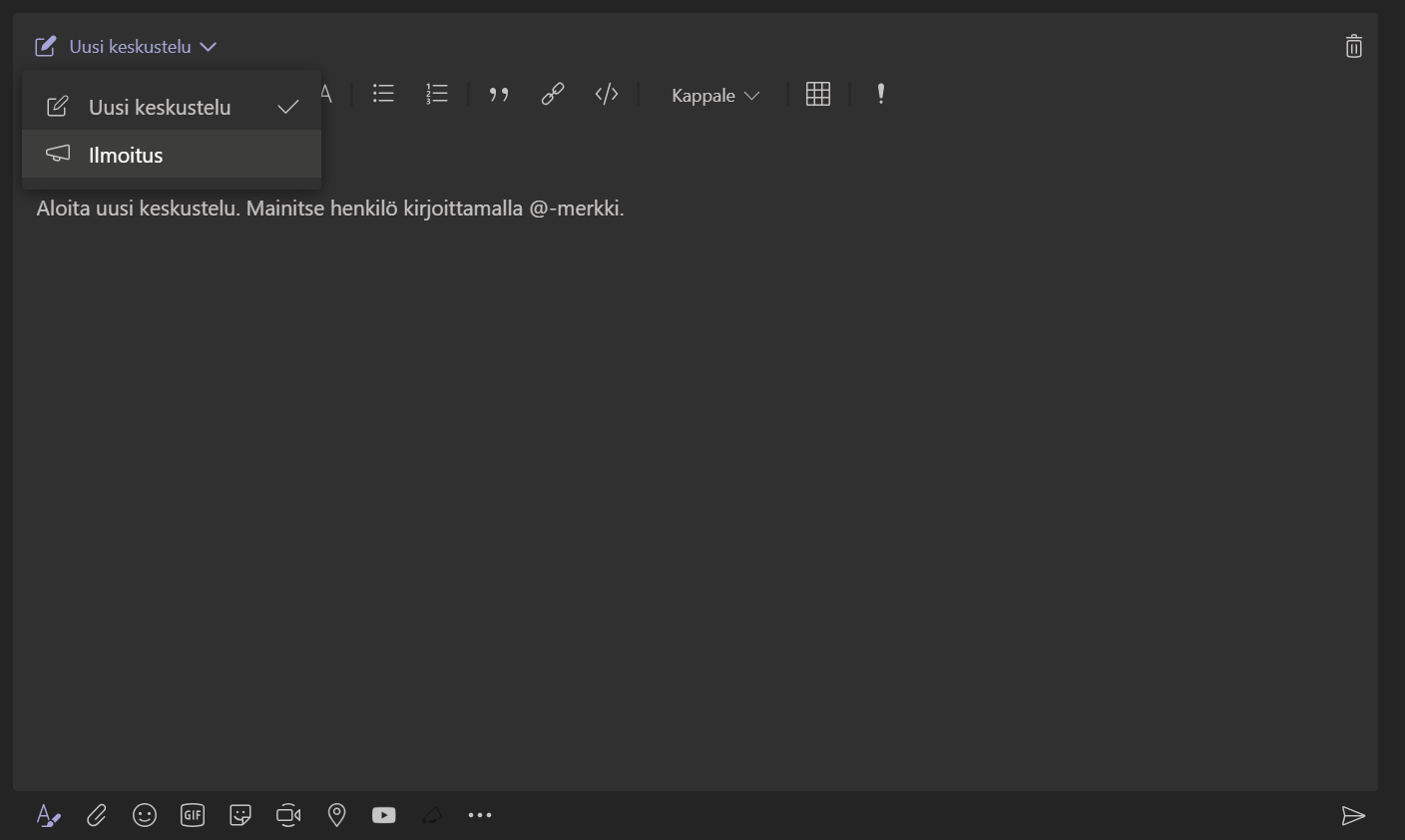
Task: Insert a code snippet
Action: (607, 94)
